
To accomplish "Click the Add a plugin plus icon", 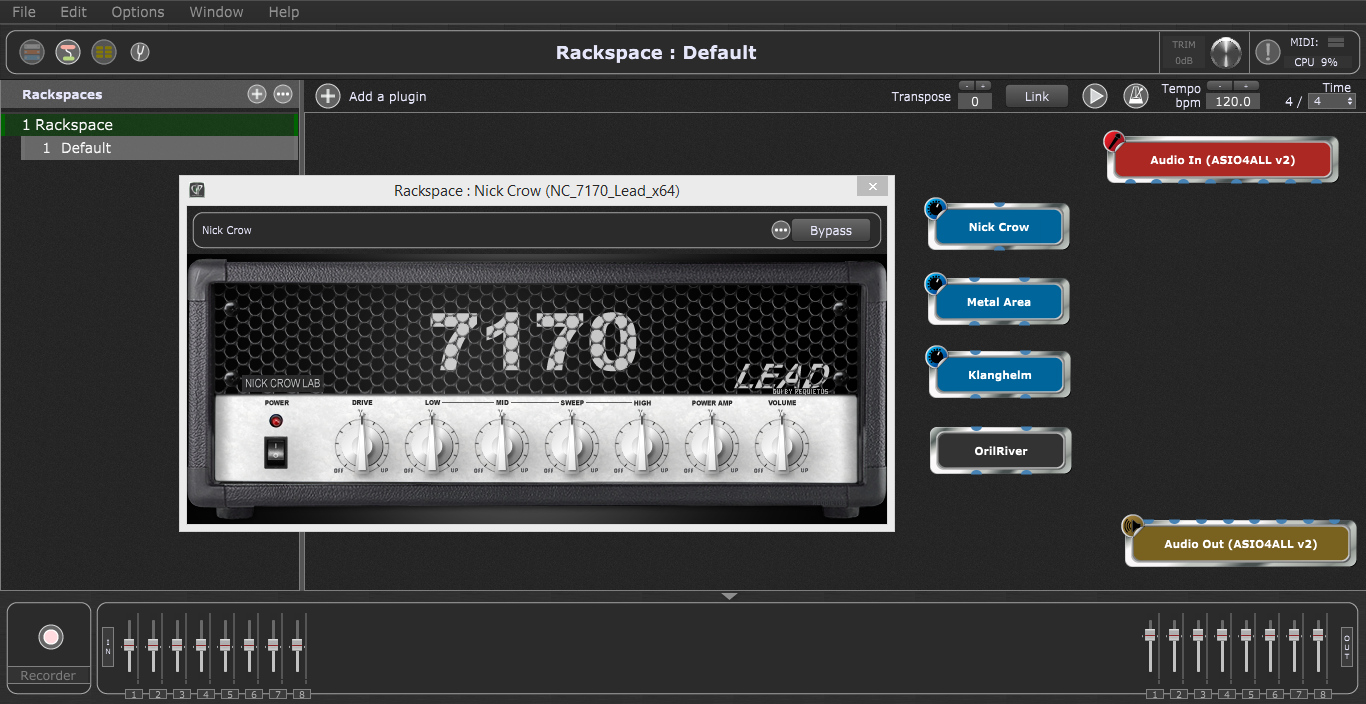I will [328, 96].
